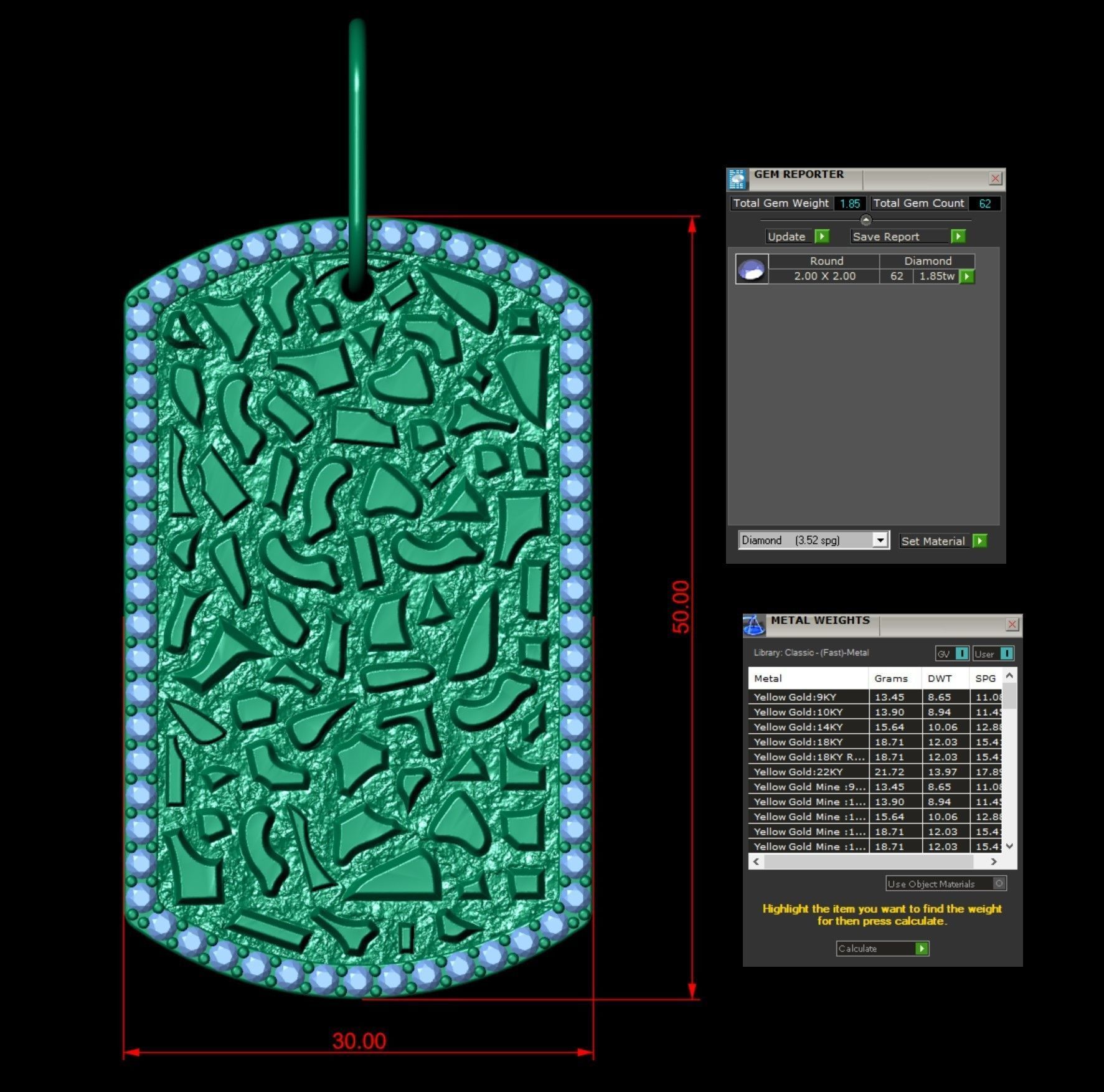Click the Total Gem Count value 62
1104x1092 pixels.
tap(984, 204)
